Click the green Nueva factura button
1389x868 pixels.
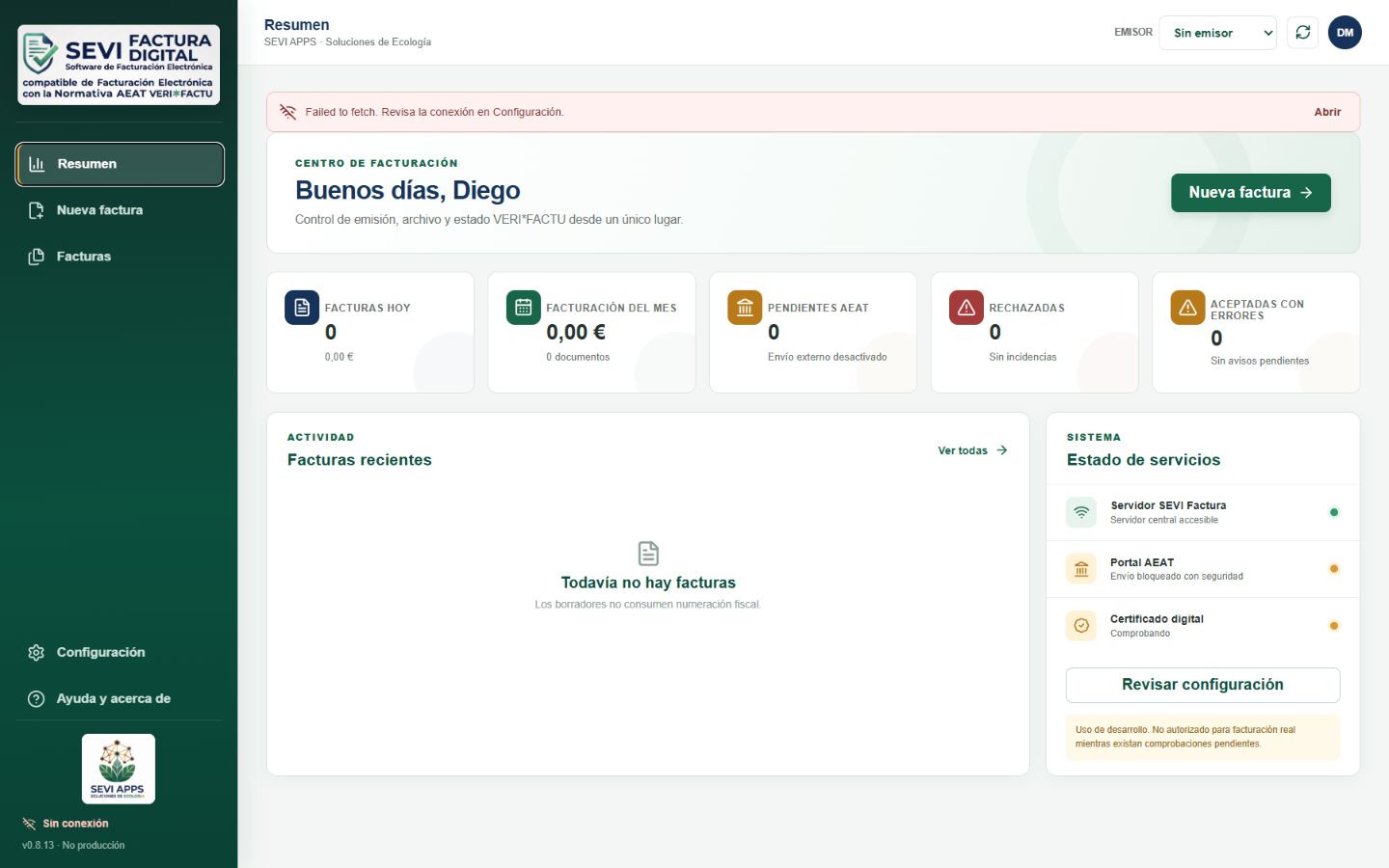(x=1250, y=193)
